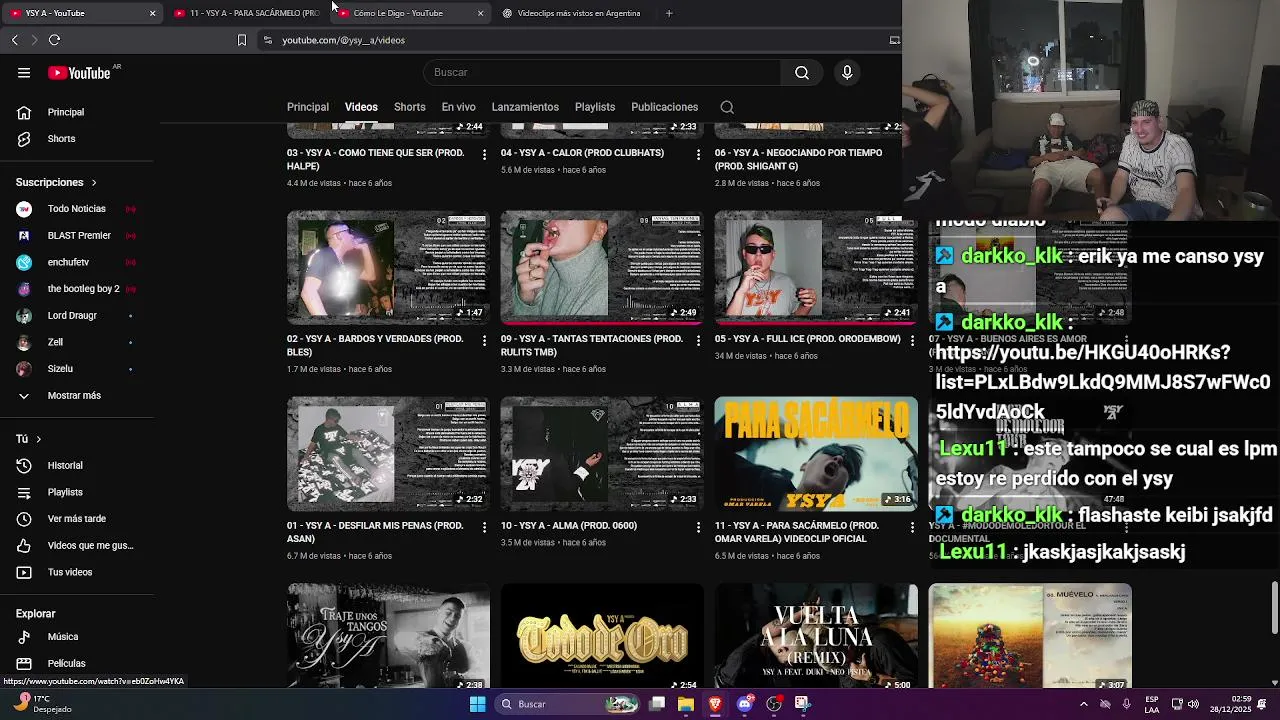Open File Explorer from taskbar
Image resolution: width=1280 pixels, height=720 pixels.
(x=685, y=704)
